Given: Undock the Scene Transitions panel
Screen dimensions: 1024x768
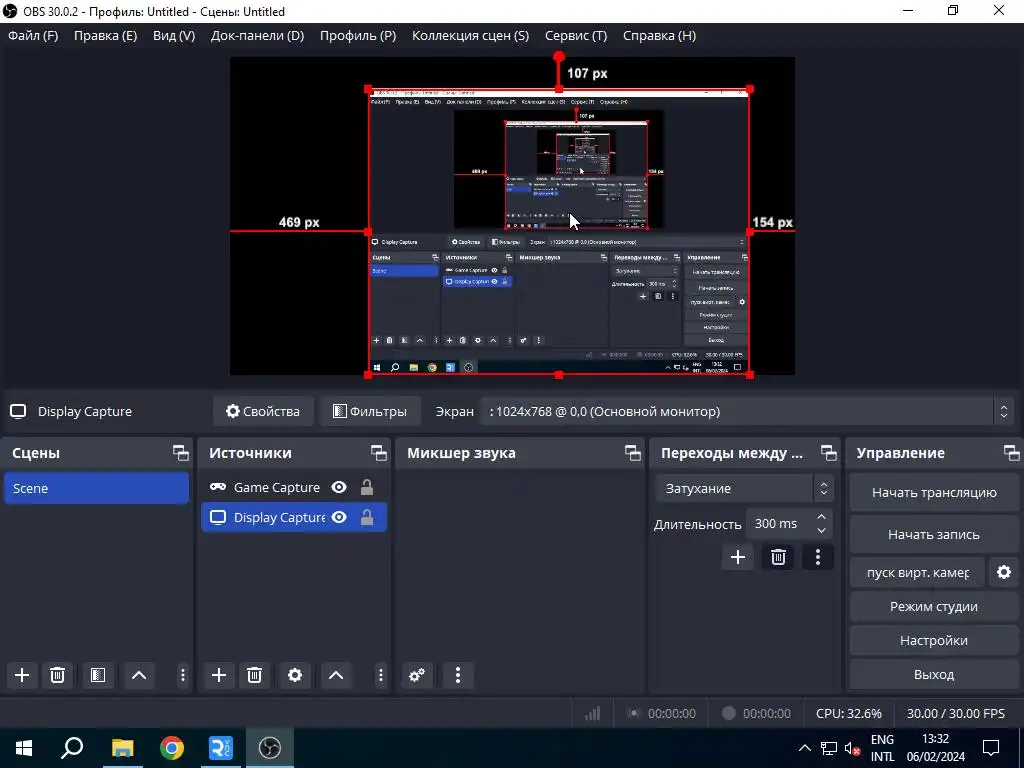Looking at the screenshot, I should [x=829, y=453].
